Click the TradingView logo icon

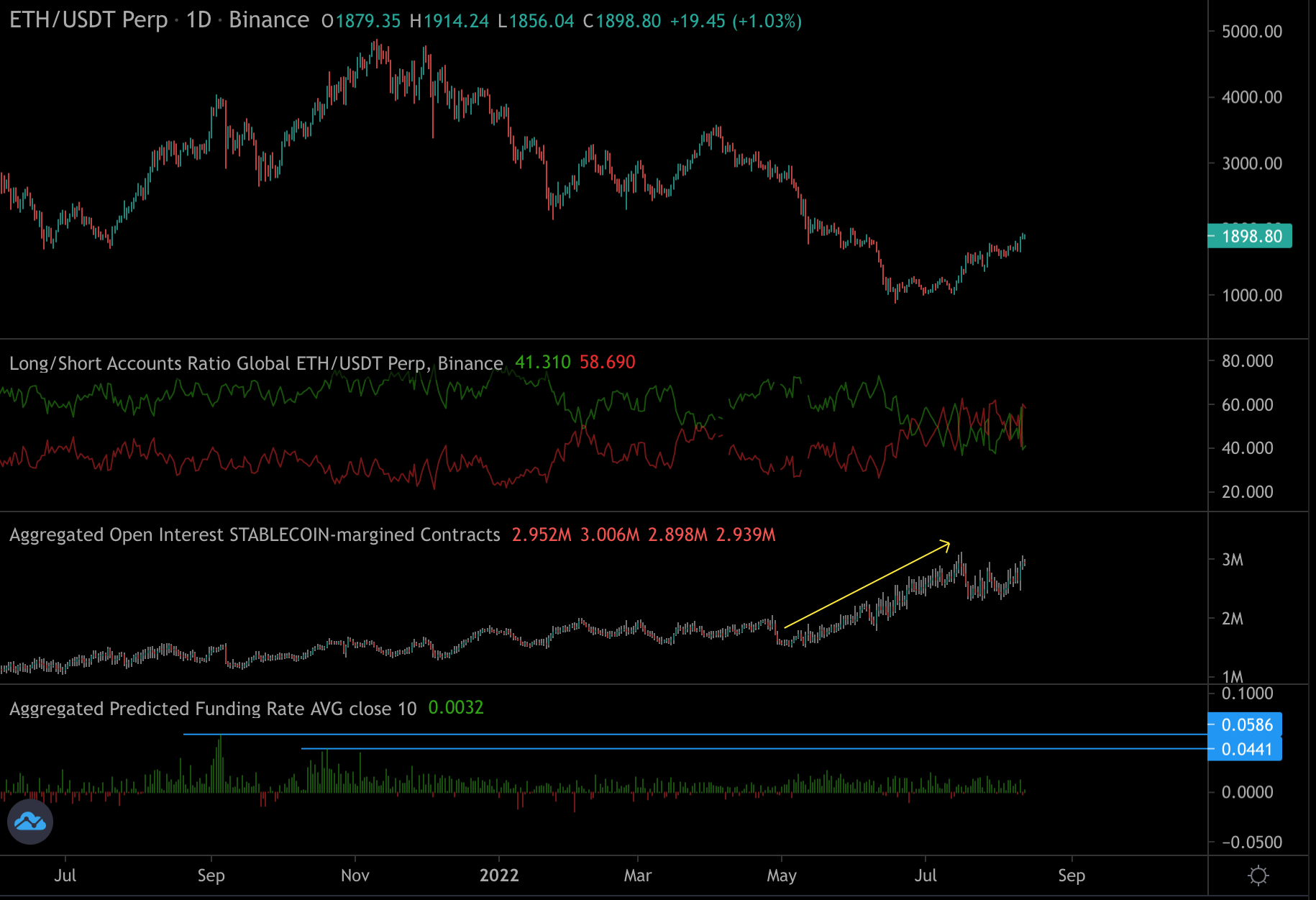30,821
